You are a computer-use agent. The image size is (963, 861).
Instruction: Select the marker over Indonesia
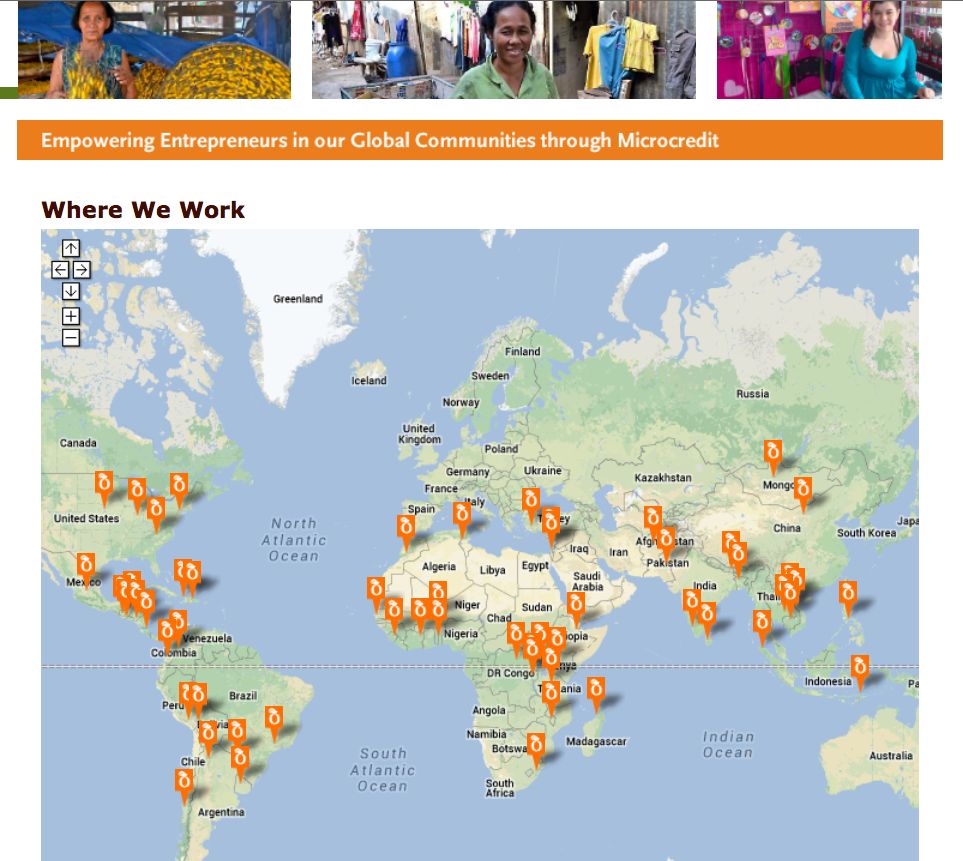point(859,669)
